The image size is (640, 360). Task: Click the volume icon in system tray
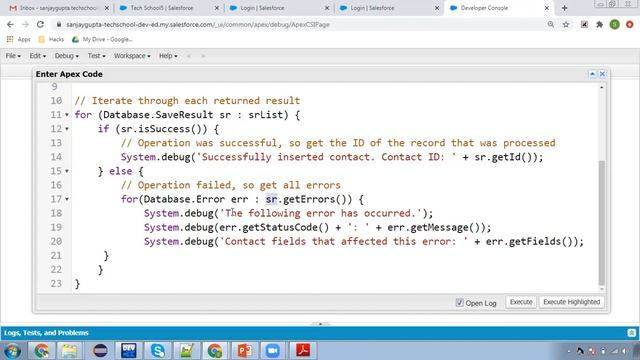coord(624,351)
